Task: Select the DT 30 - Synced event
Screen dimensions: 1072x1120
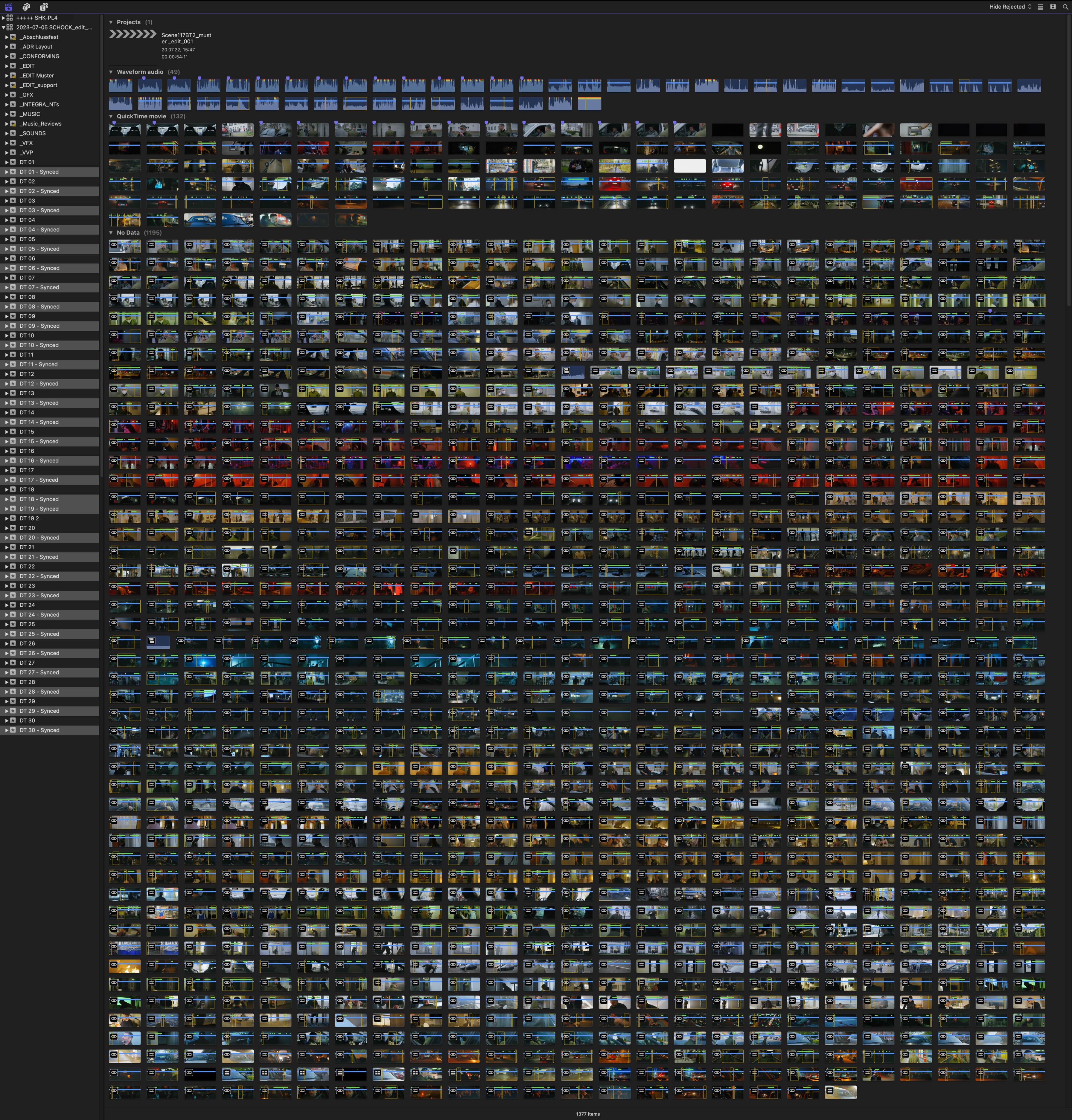Action: point(39,730)
